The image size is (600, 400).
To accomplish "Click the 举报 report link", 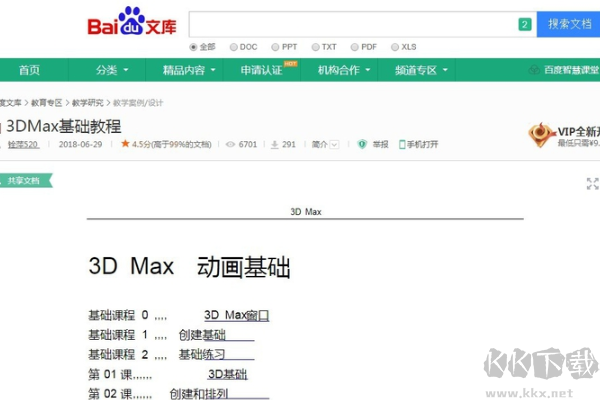I will click(x=380, y=144).
